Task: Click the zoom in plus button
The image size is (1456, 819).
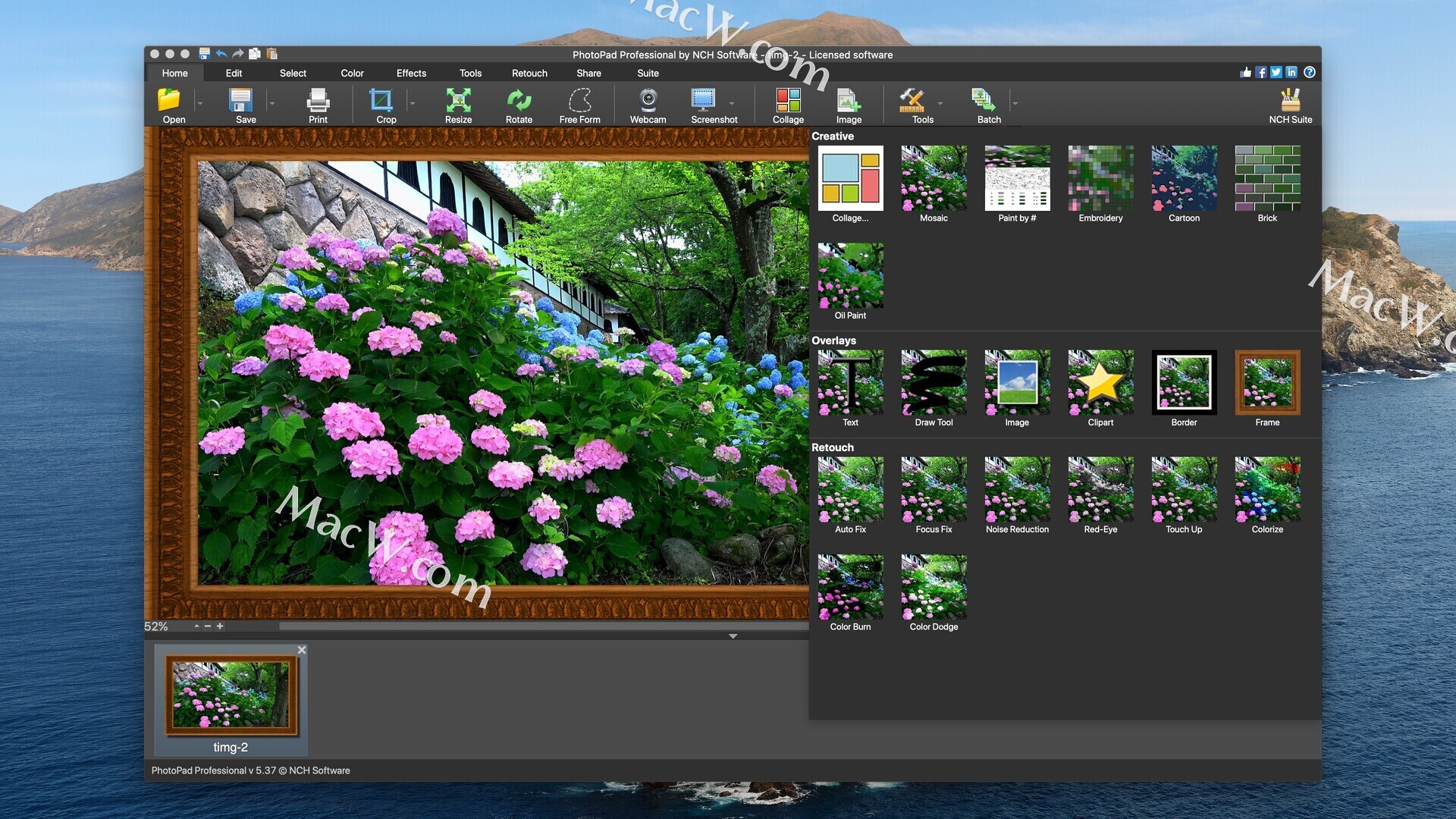Action: (220, 626)
